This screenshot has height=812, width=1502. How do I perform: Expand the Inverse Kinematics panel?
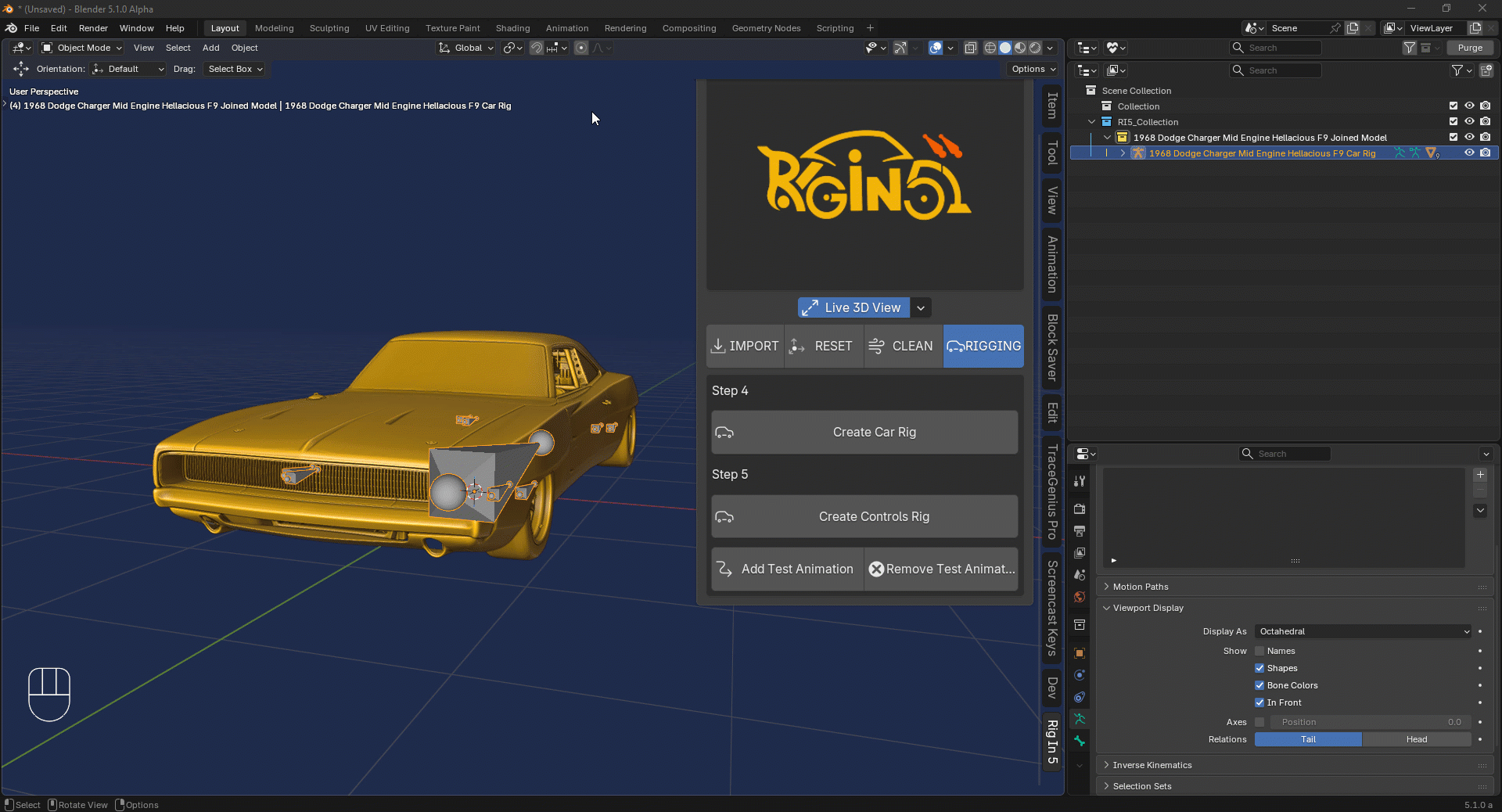tap(1152, 765)
